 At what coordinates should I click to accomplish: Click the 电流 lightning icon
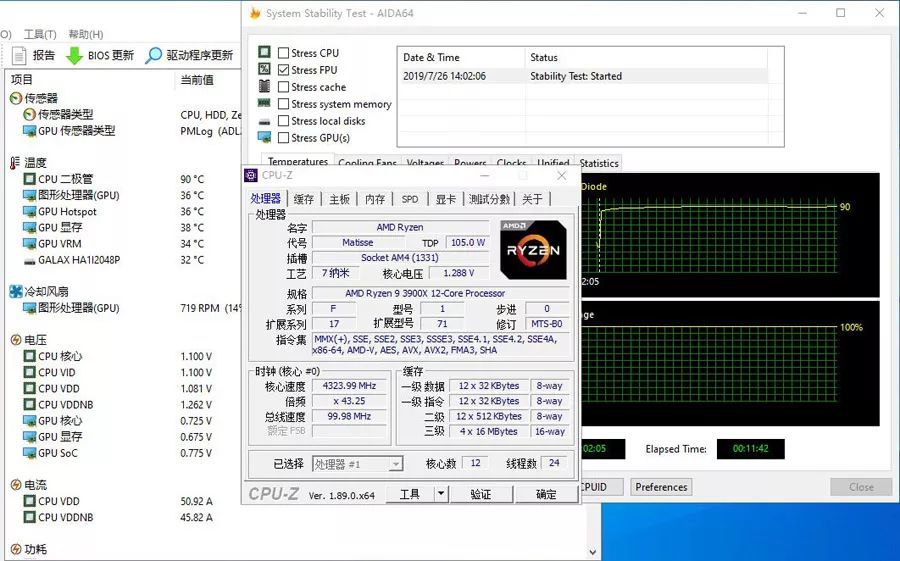coord(16,485)
